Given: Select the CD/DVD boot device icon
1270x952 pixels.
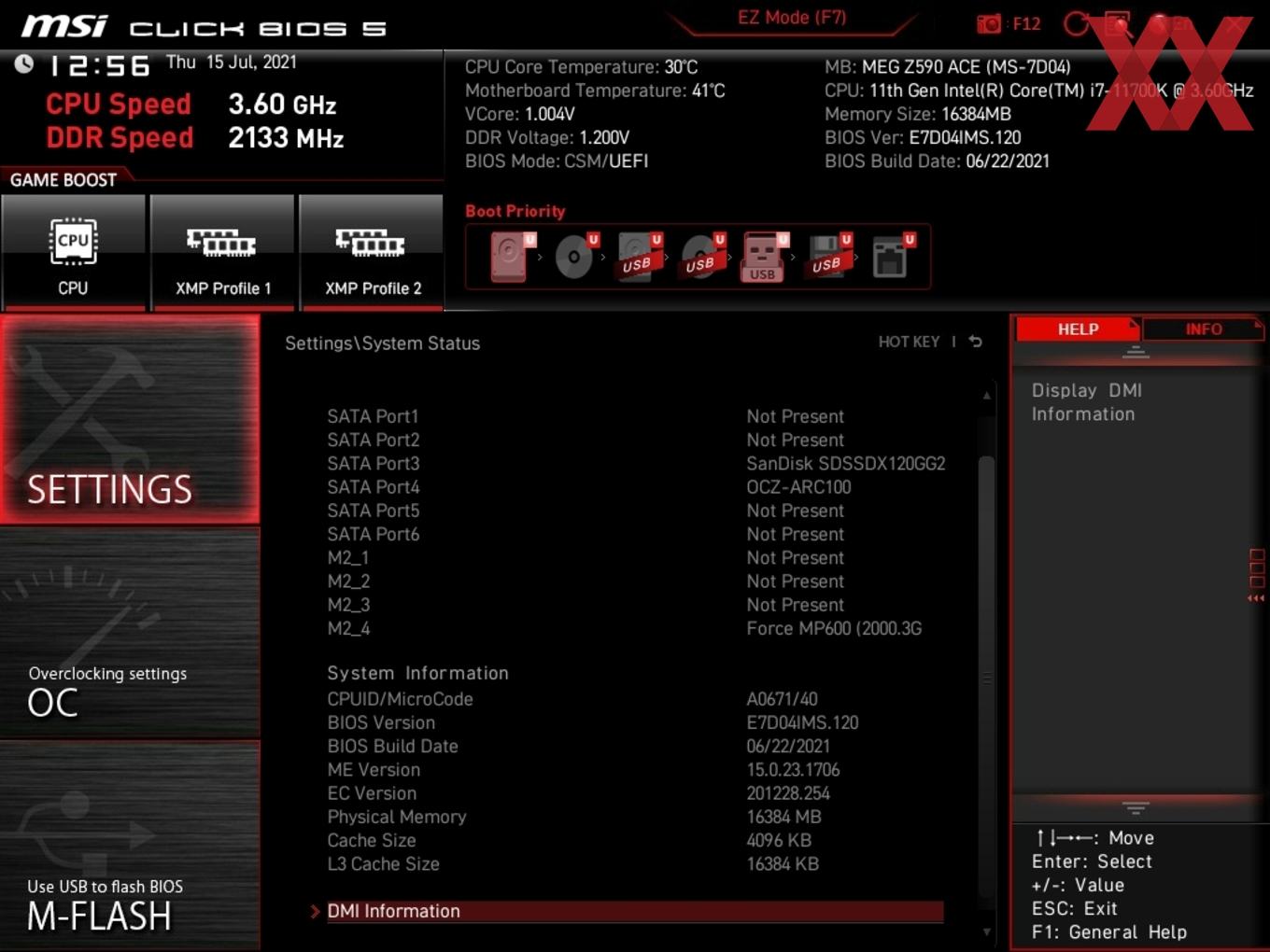Looking at the screenshot, I should [x=576, y=256].
